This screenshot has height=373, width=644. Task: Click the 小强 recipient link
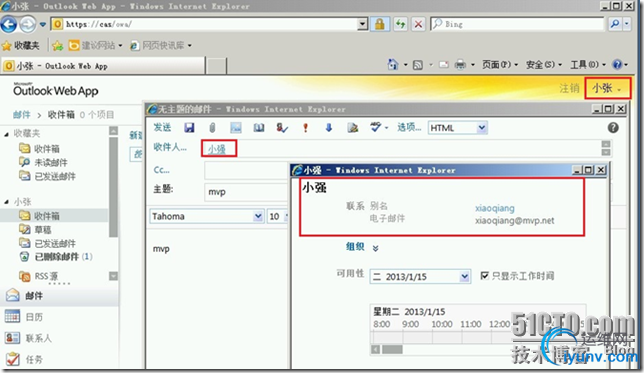(217, 149)
